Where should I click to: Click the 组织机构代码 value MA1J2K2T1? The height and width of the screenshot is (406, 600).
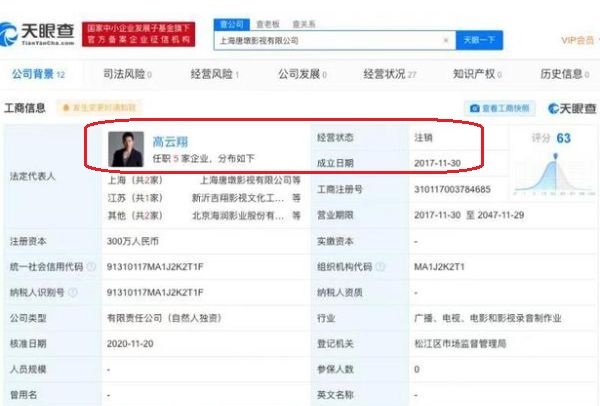tap(439, 267)
